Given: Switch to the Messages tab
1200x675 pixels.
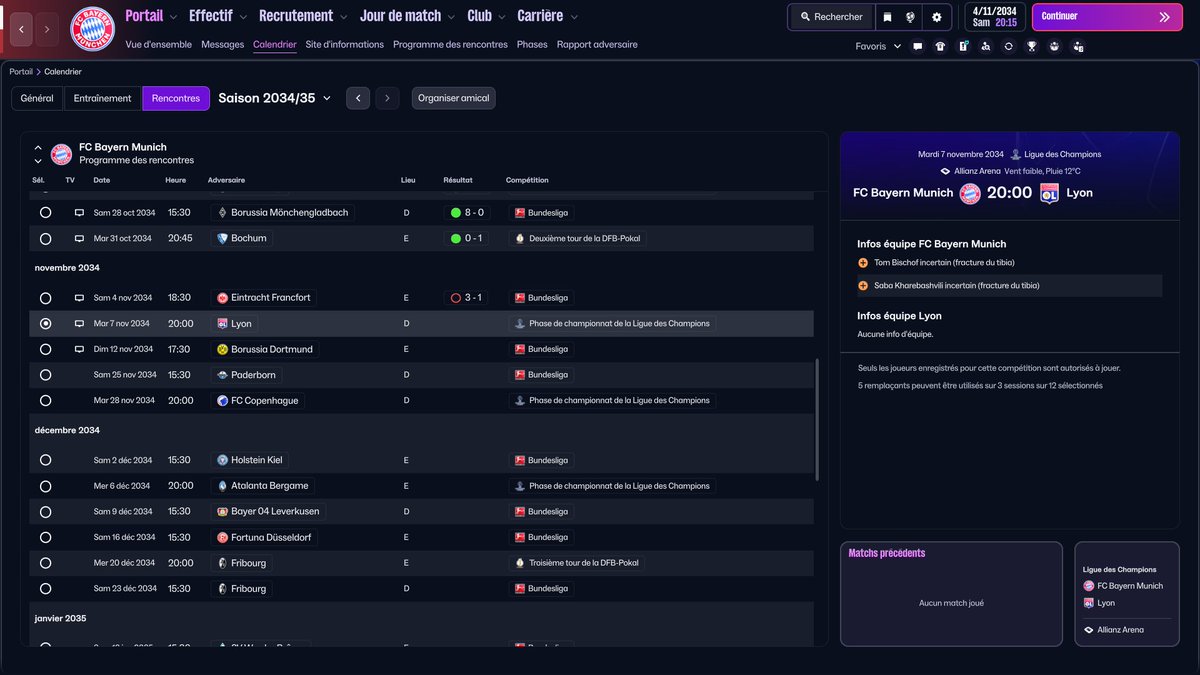Looking at the screenshot, I should pos(222,45).
